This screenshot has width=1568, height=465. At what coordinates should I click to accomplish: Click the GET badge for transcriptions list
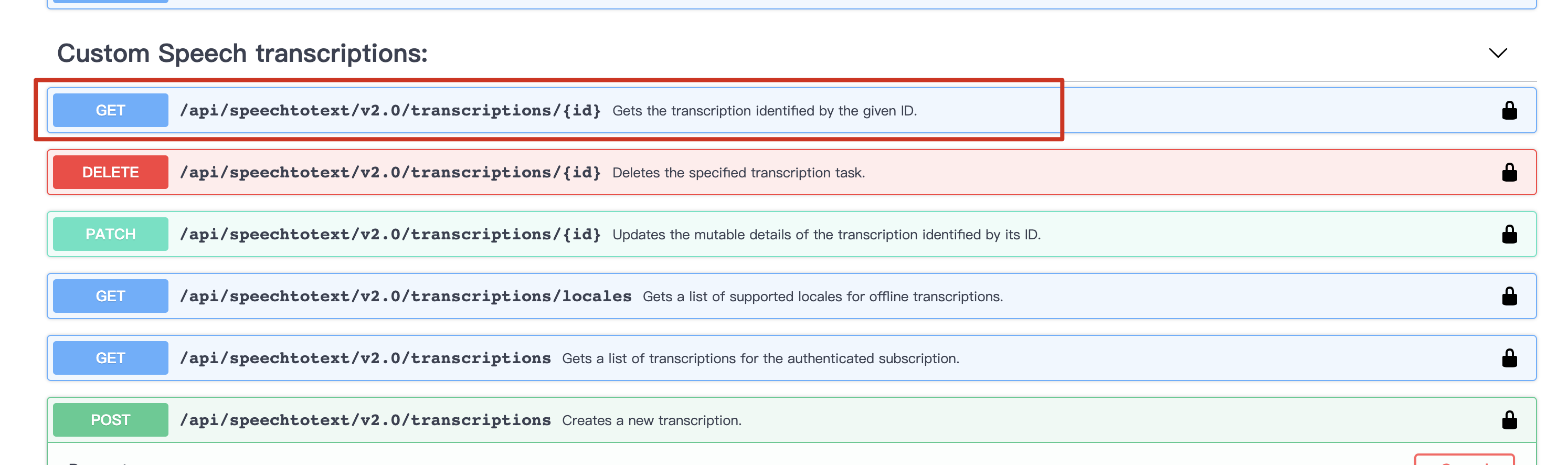[110, 358]
